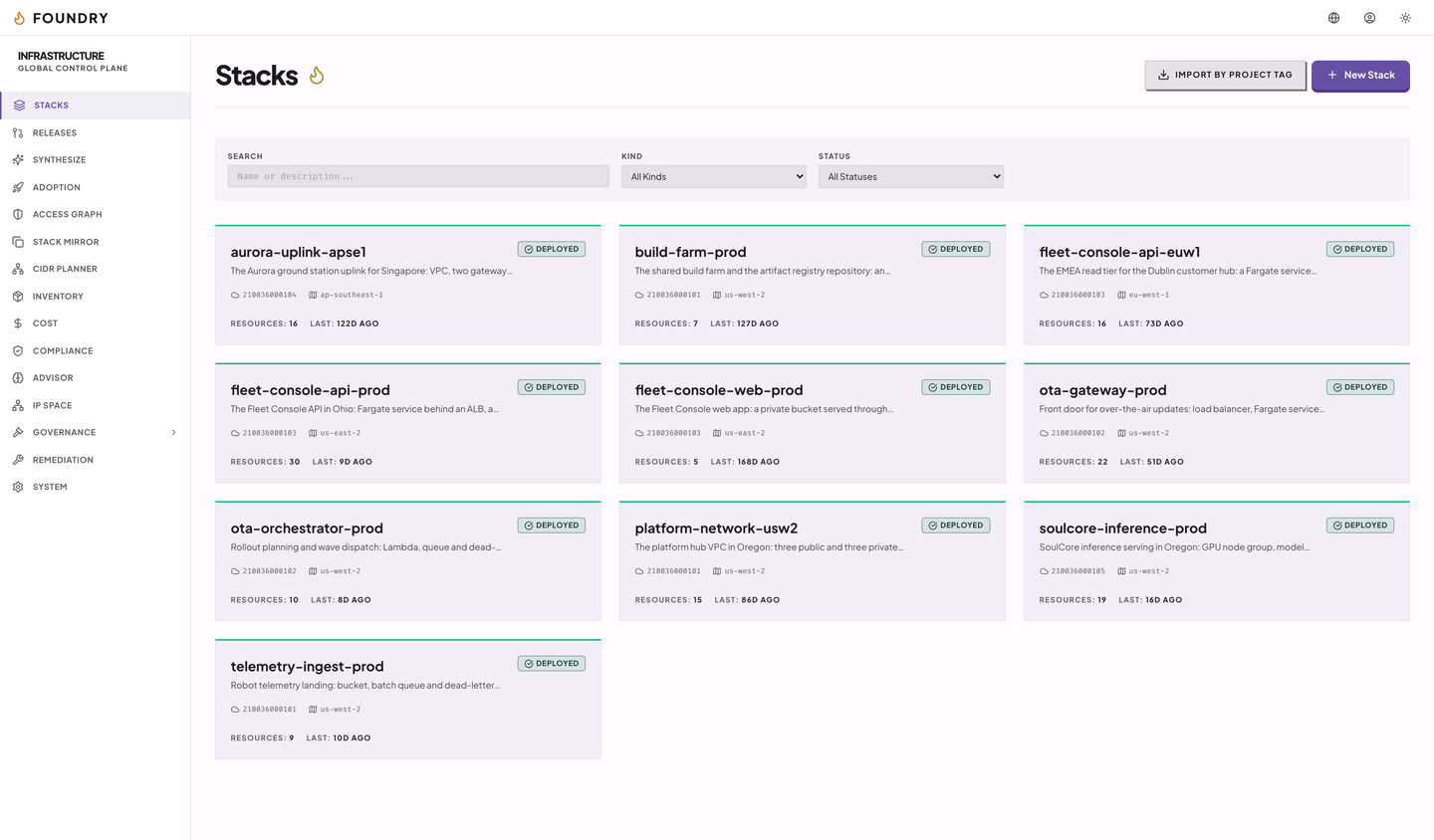Click the Compliance shield-check icon

point(18,350)
